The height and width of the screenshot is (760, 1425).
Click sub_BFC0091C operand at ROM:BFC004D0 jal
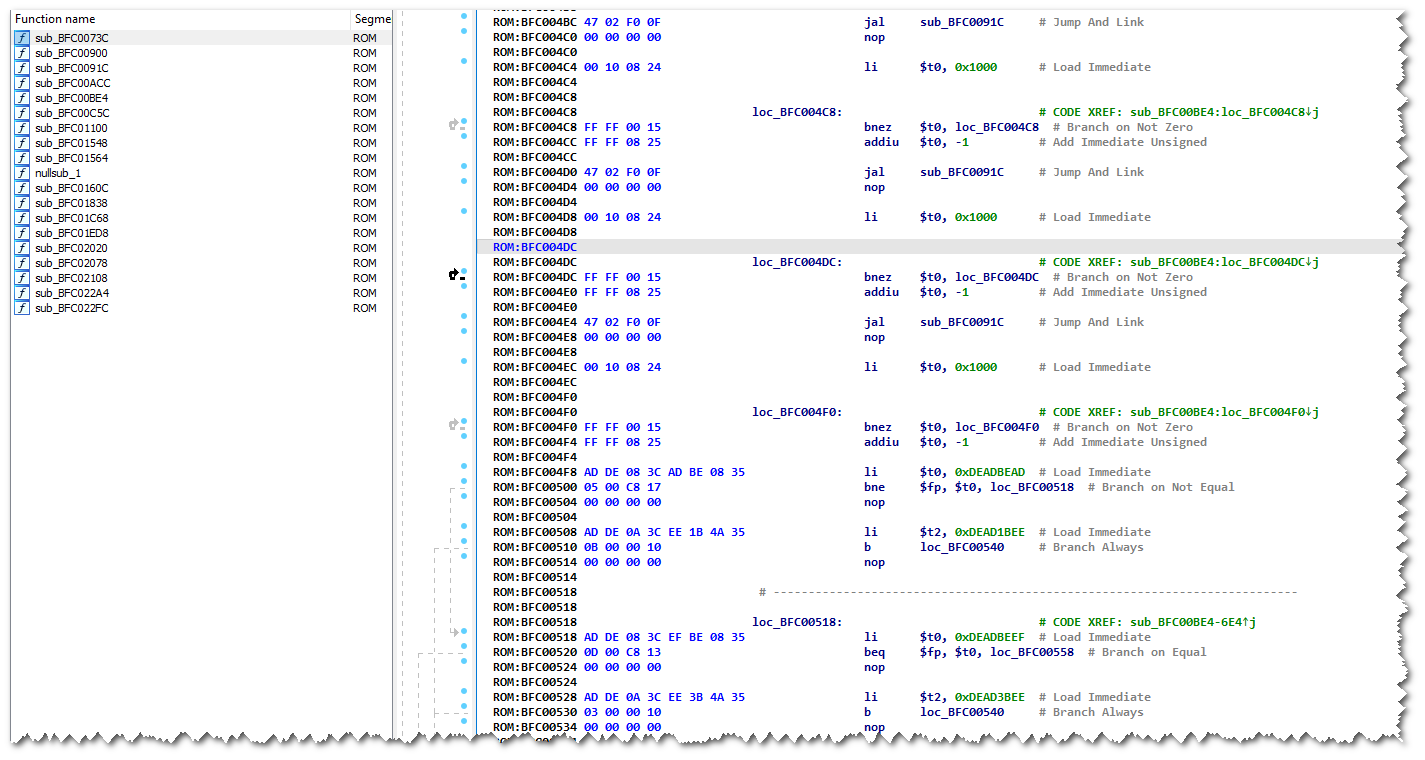pos(962,172)
